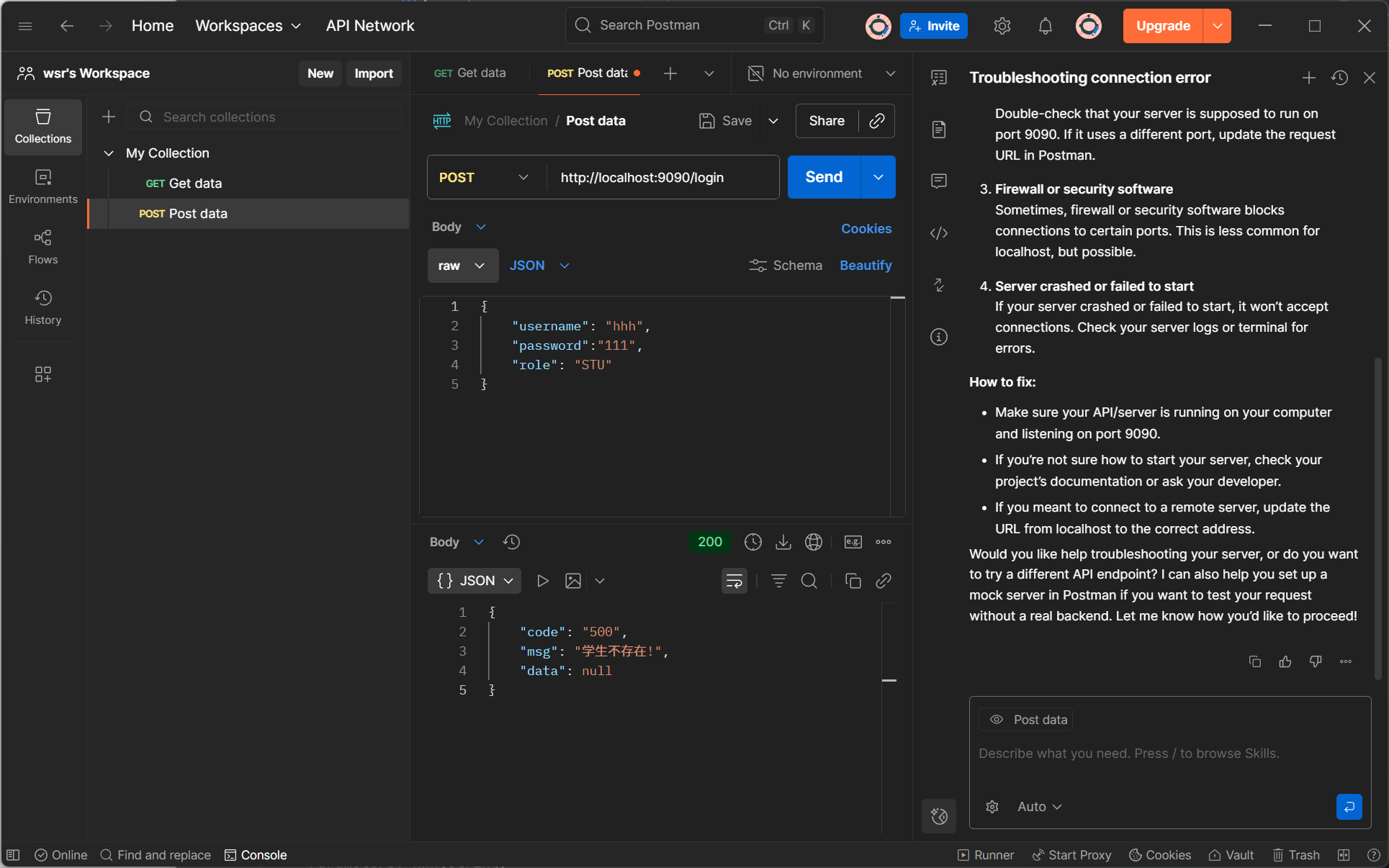Click the Beautify link
The image size is (1389, 868).
tap(866, 266)
